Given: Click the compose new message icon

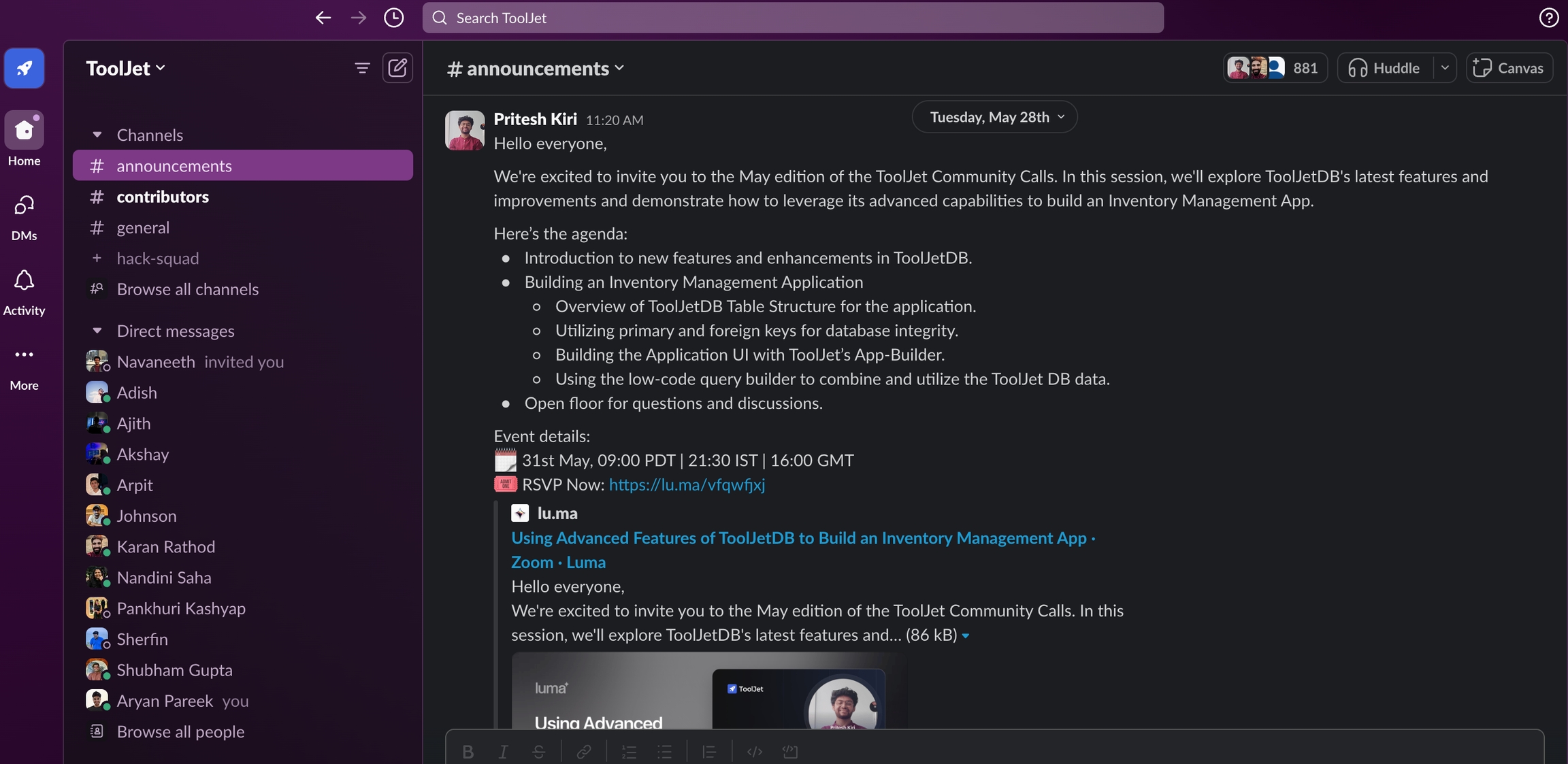Looking at the screenshot, I should tap(397, 68).
